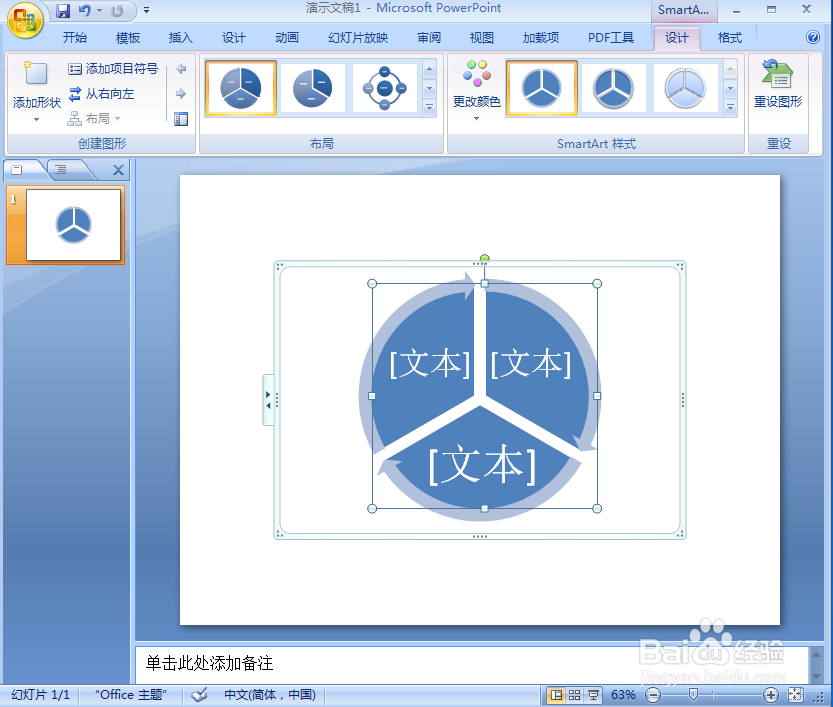Click the bottom [文本] pie segment
This screenshot has width=833, height=707.
click(x=482, y=465)
